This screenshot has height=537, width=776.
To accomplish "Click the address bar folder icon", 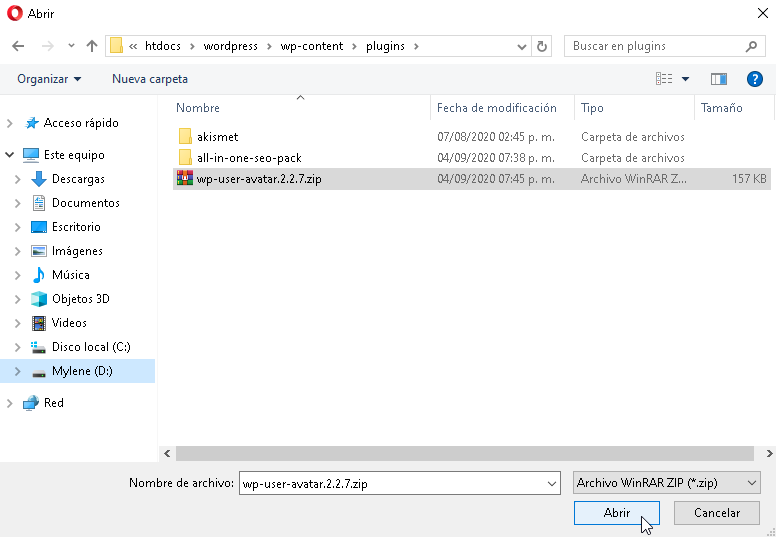I will coord(116,46).
